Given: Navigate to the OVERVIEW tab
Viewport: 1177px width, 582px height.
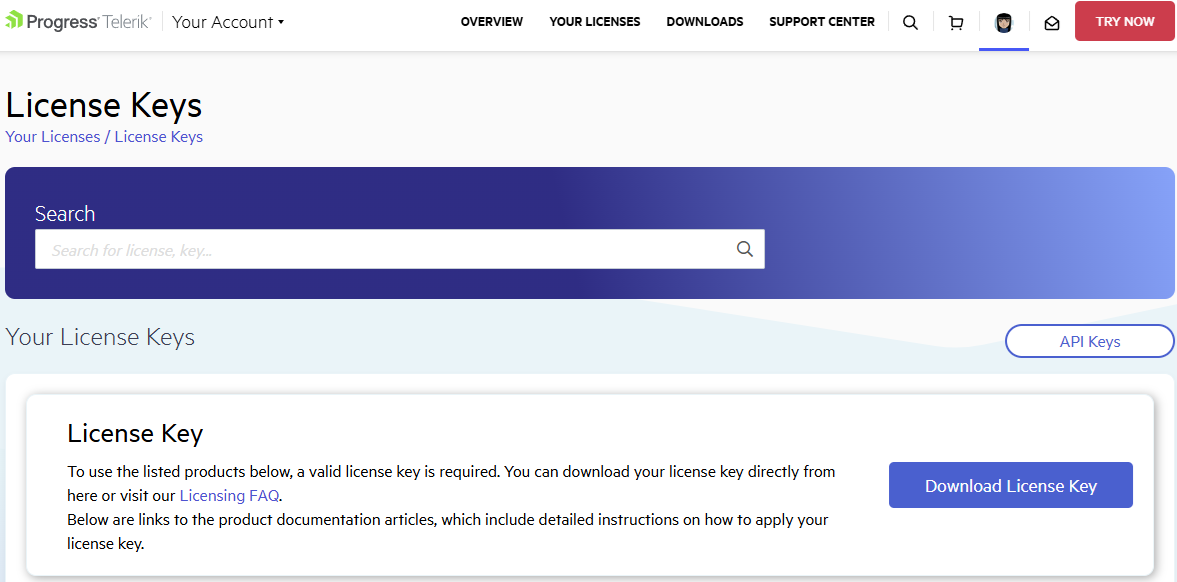Looking at the screenshot, I should (x=491, y=21).
